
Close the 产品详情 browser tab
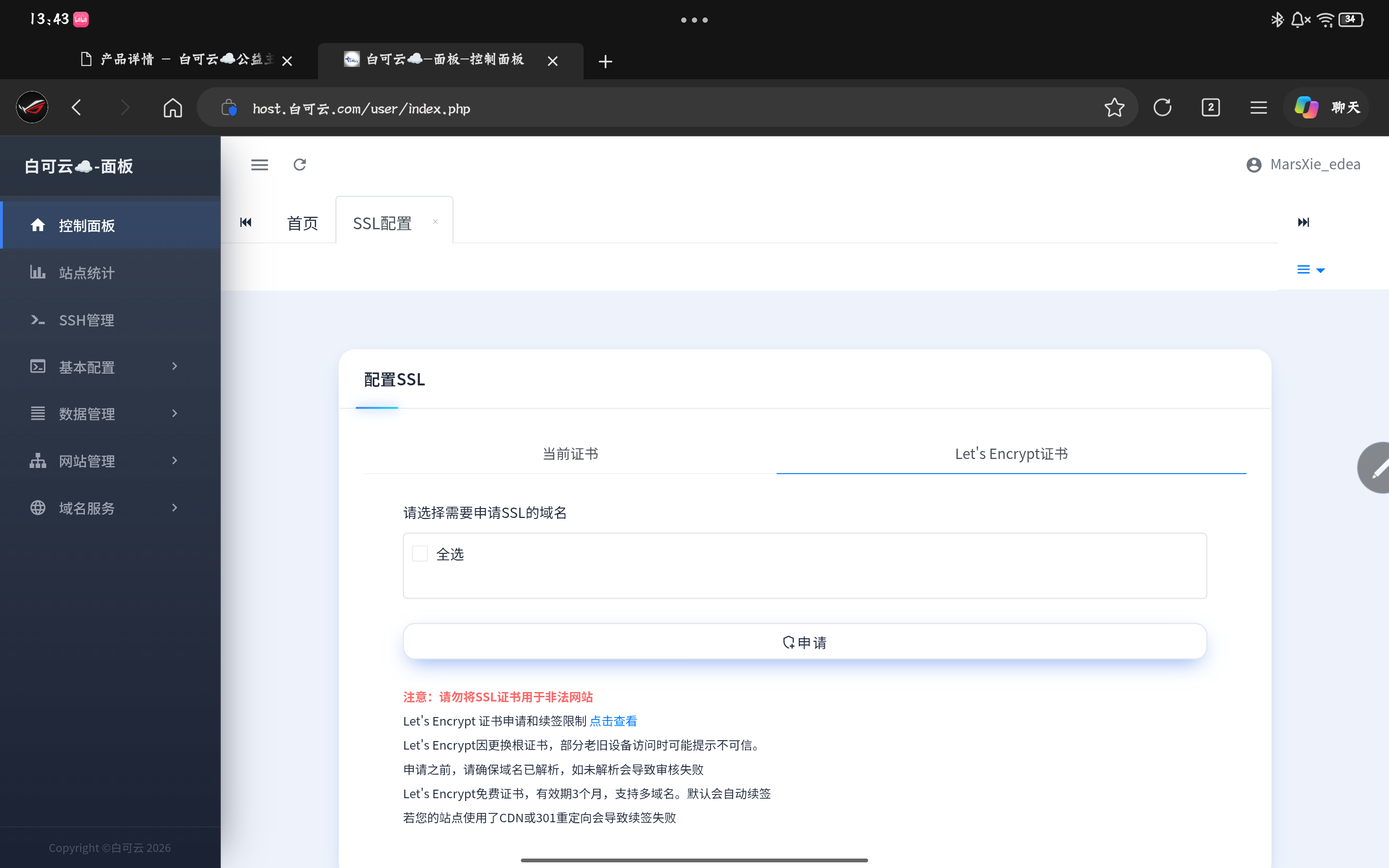(287, 61)
